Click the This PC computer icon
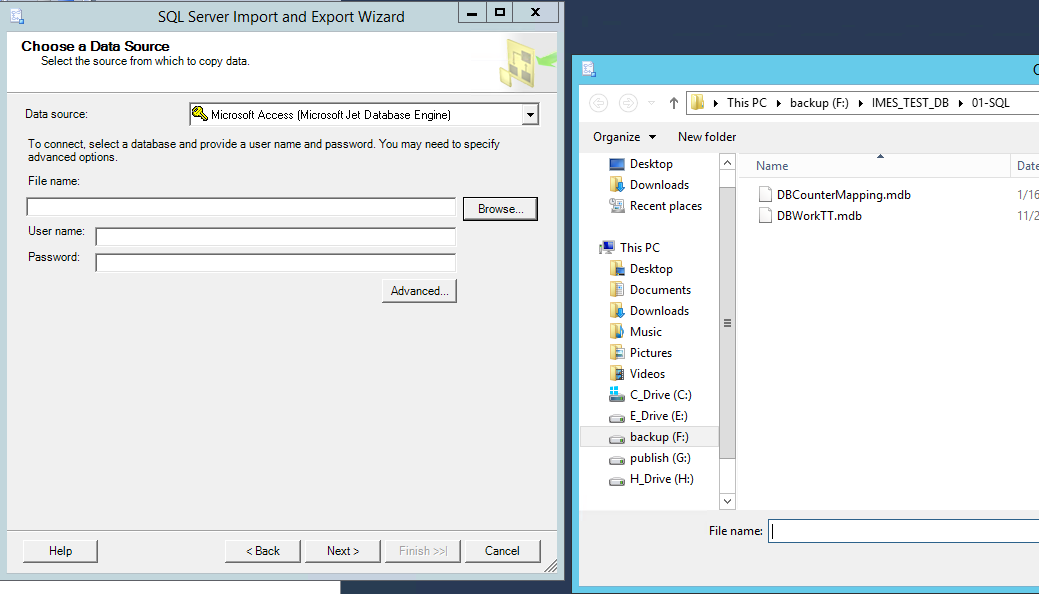 [x=607, y=247]
